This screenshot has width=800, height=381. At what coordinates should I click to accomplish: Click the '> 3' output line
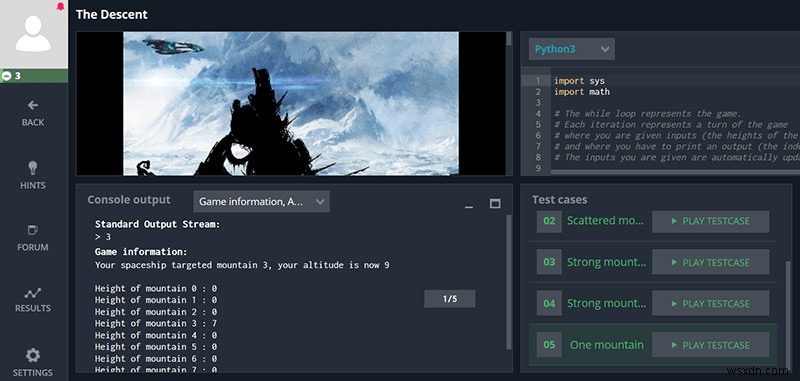[103, 237]
